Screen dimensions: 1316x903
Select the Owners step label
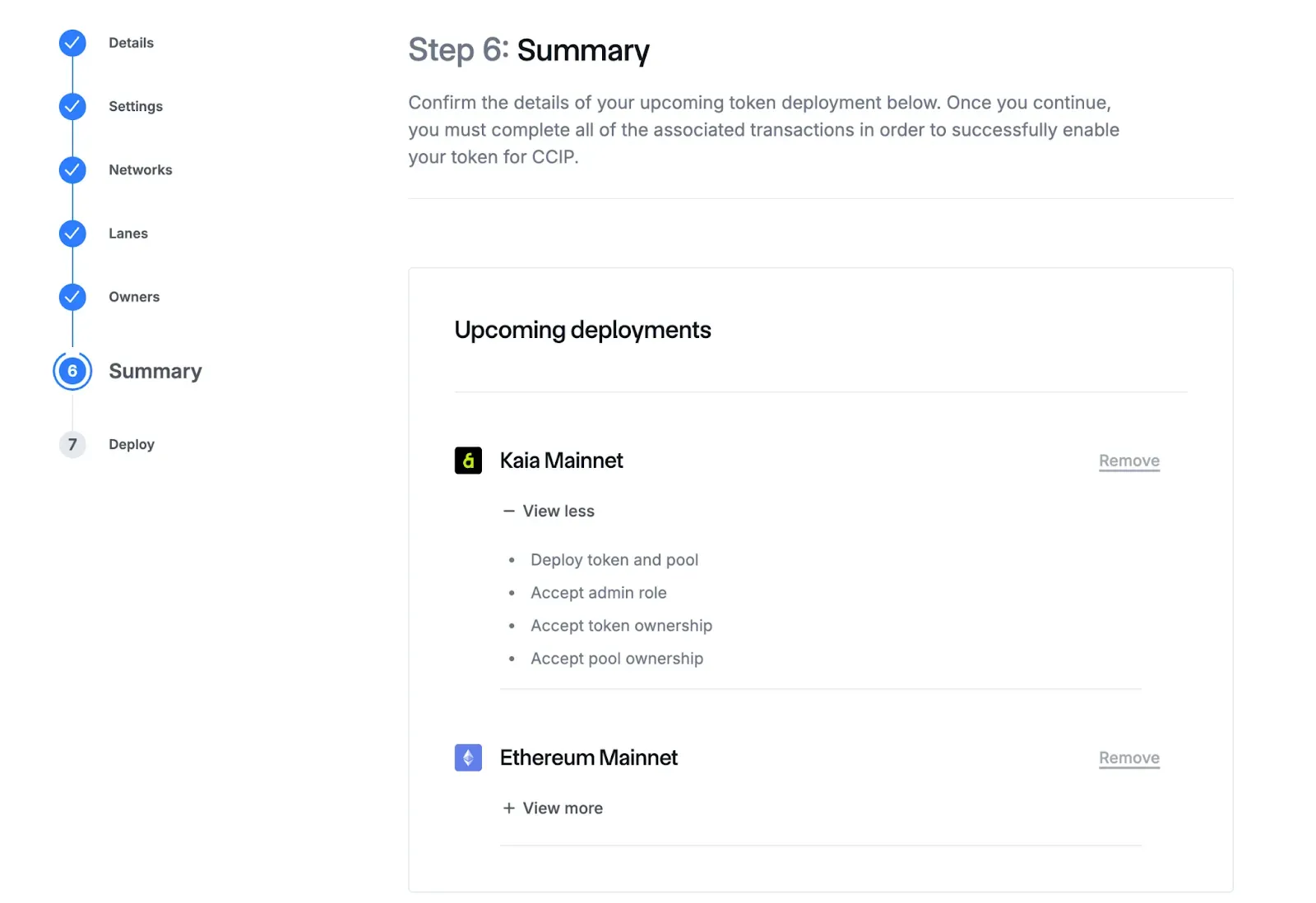[x=134, y=297]
